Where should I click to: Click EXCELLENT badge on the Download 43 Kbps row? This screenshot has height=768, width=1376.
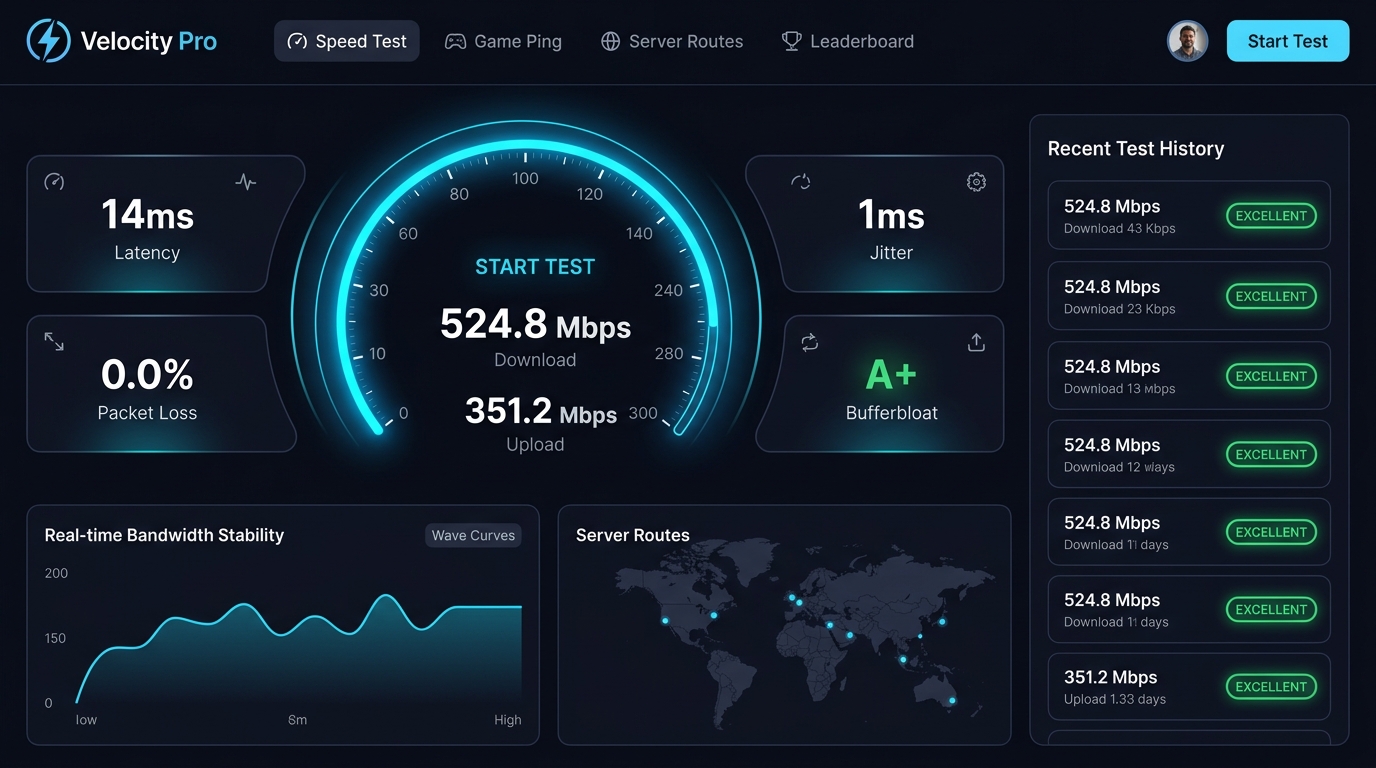pyautogui.click(x=1271, y=215)
